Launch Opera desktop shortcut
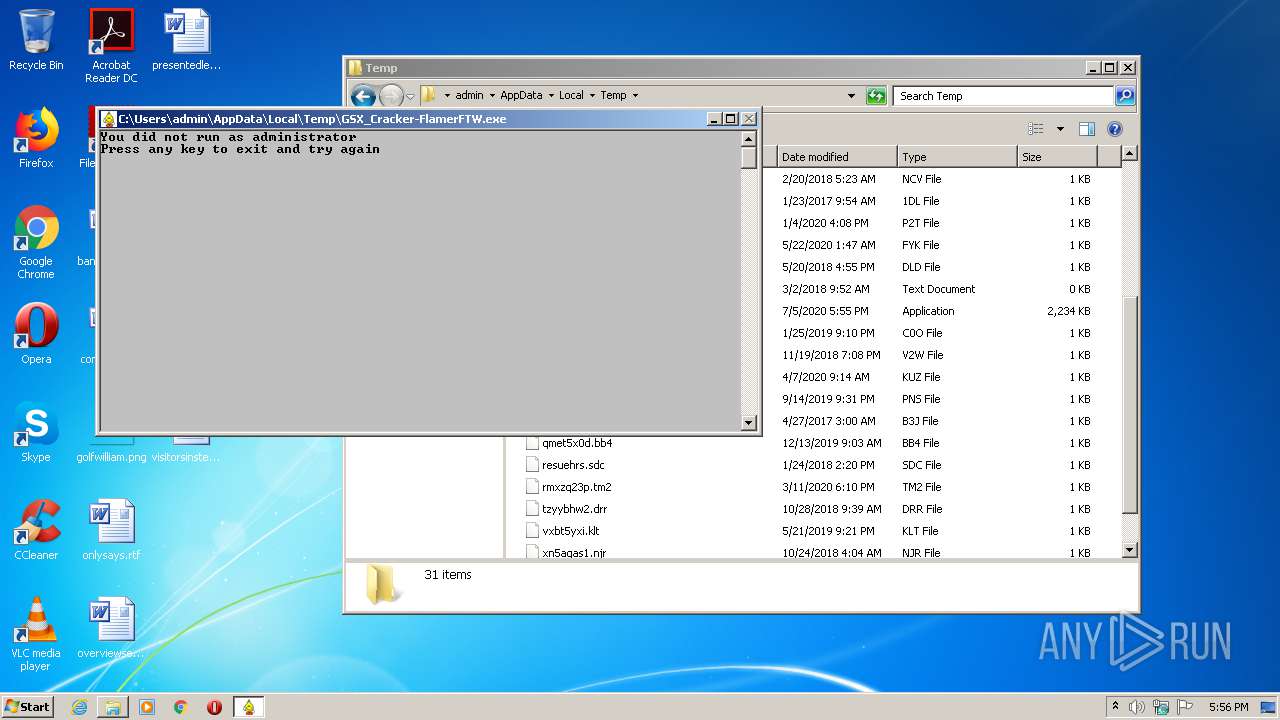 click(x=36, y=334)
